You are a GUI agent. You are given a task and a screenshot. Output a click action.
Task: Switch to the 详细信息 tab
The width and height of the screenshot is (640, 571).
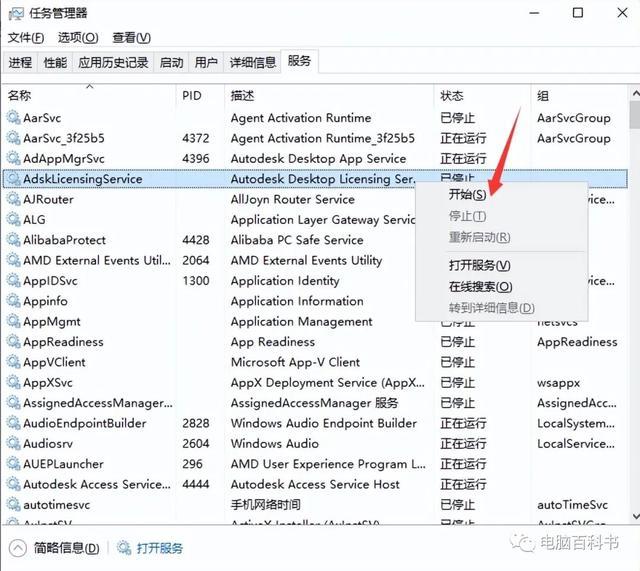tap(253, 62)
